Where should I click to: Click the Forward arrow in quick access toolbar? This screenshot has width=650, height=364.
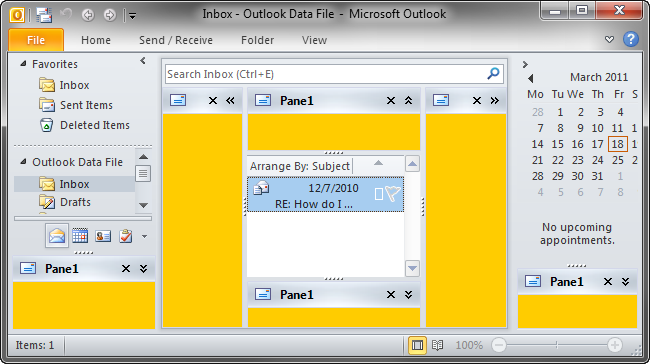pos(109,15)
